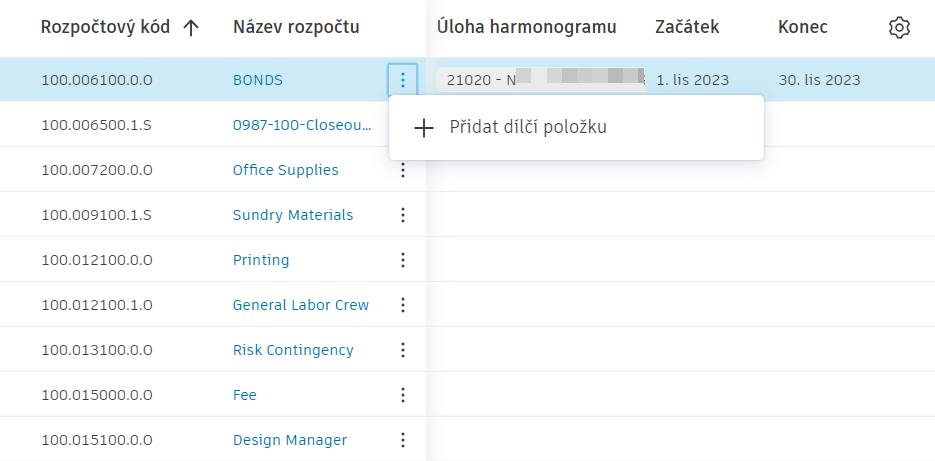
Task: Open more options for Office Supplies
Action: click(x=403, y=170)
